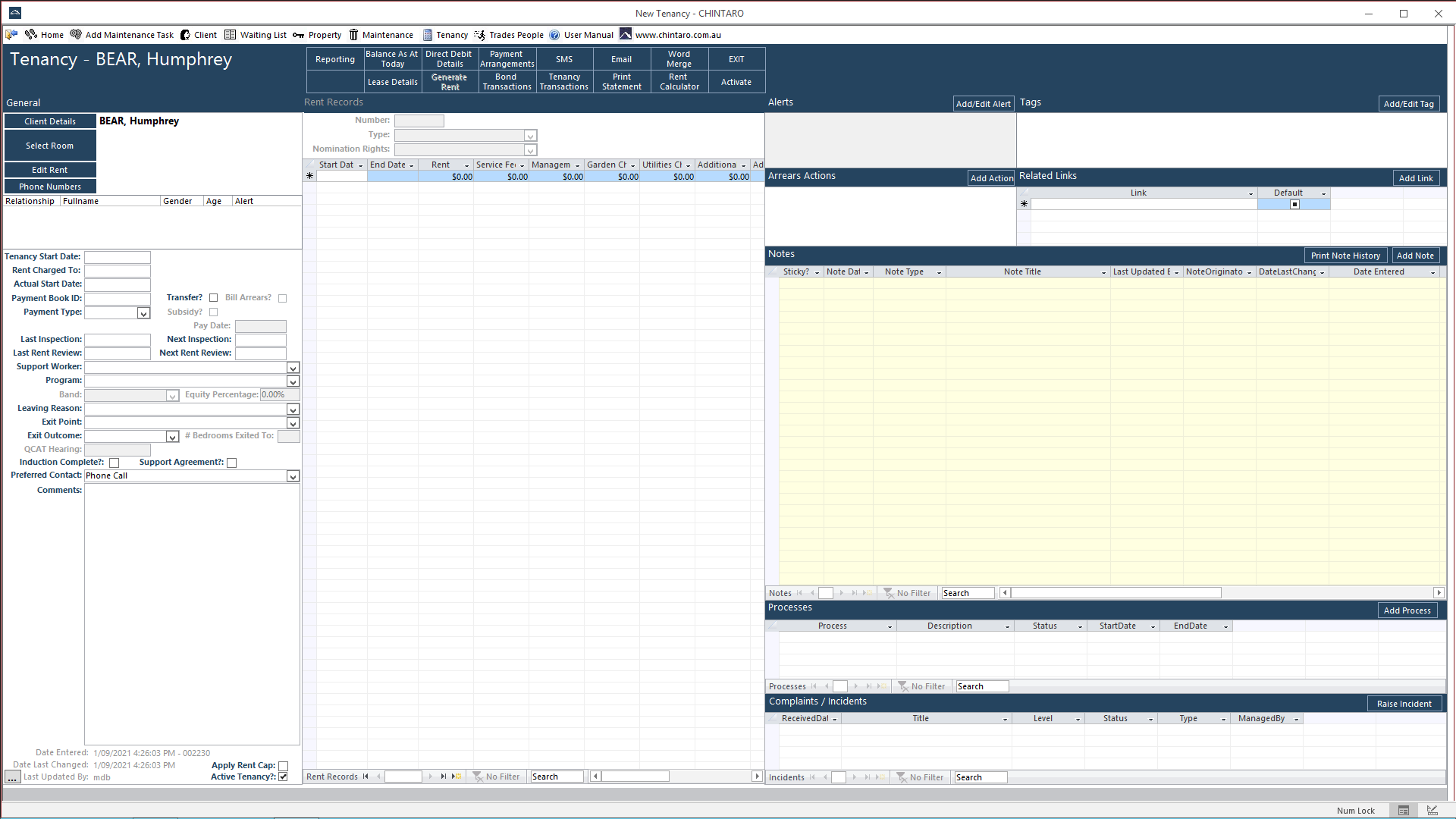
Task: Expand the Preferred Contact dropdown
Action: point(293,476)
